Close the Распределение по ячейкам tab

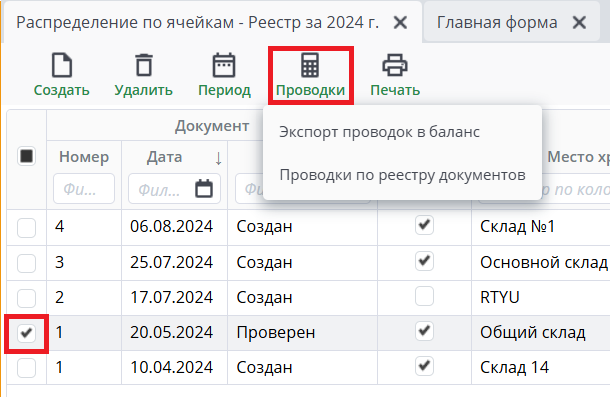coord(401,23)
